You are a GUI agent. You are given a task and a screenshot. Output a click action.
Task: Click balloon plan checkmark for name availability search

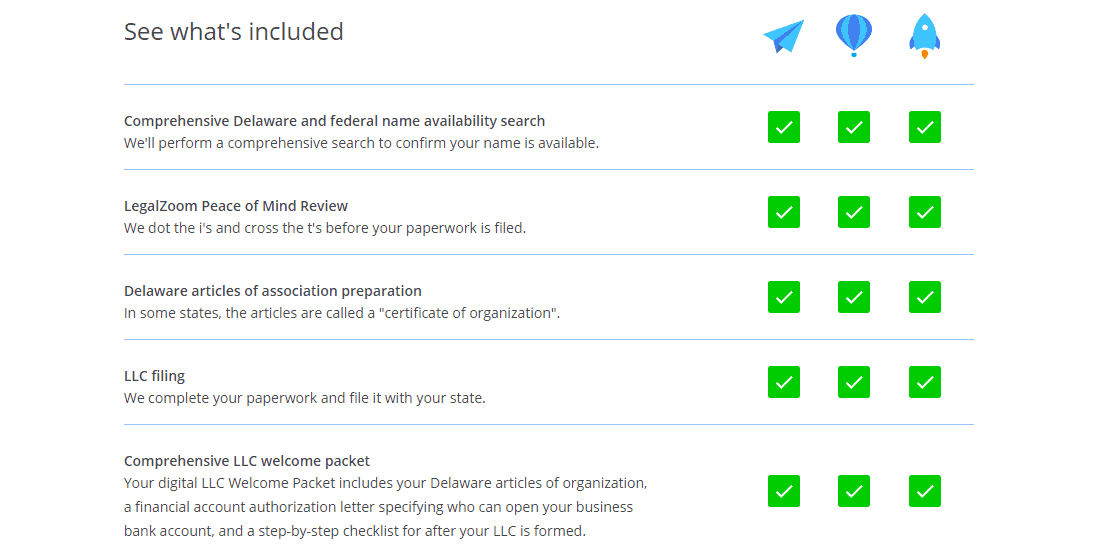[x=854, y=127]
